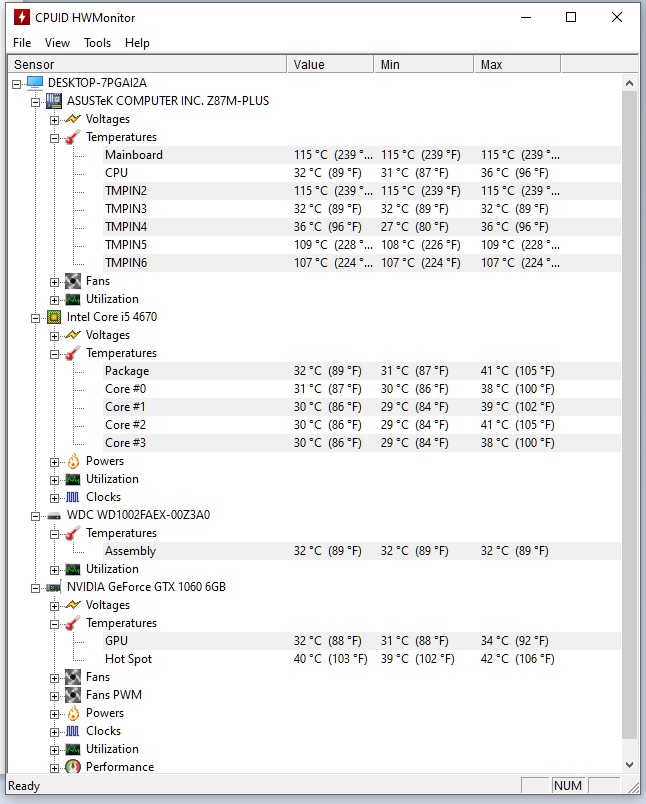Click the NVIDIA GeForce graphics card icon

[54, 587]
